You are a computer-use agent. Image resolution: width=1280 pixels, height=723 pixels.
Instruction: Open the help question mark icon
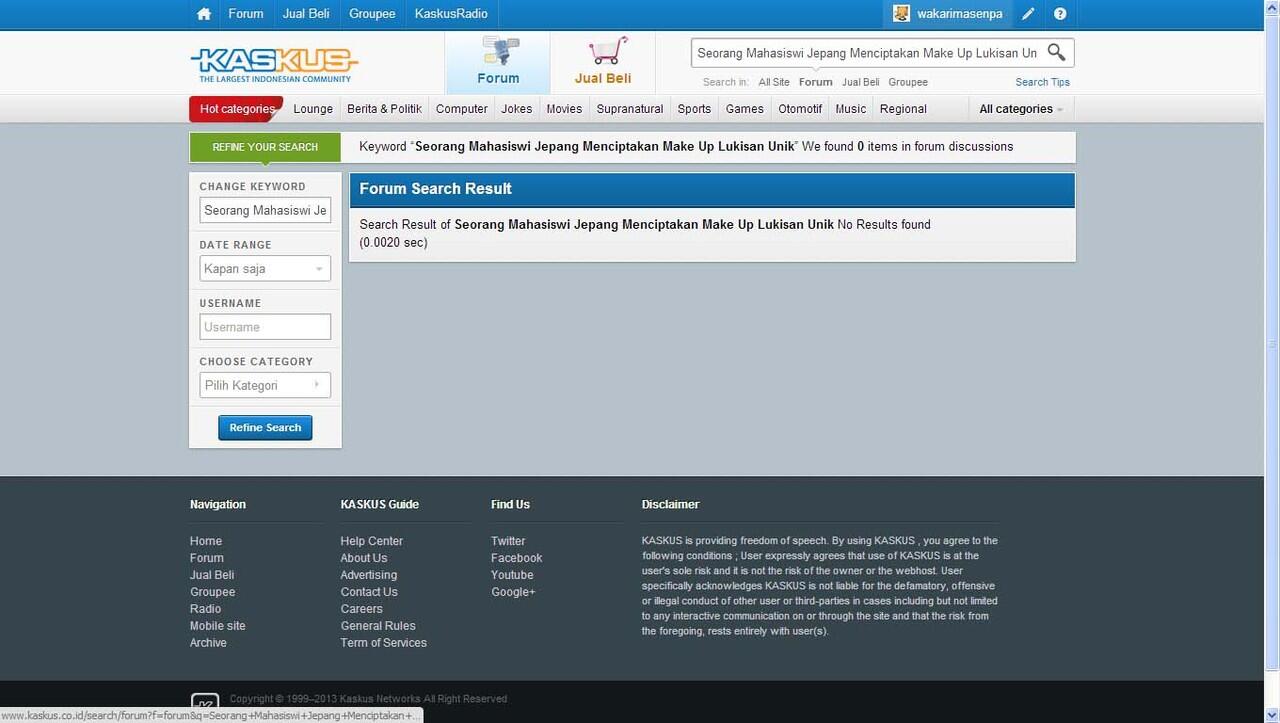(x=1060, y=14)
